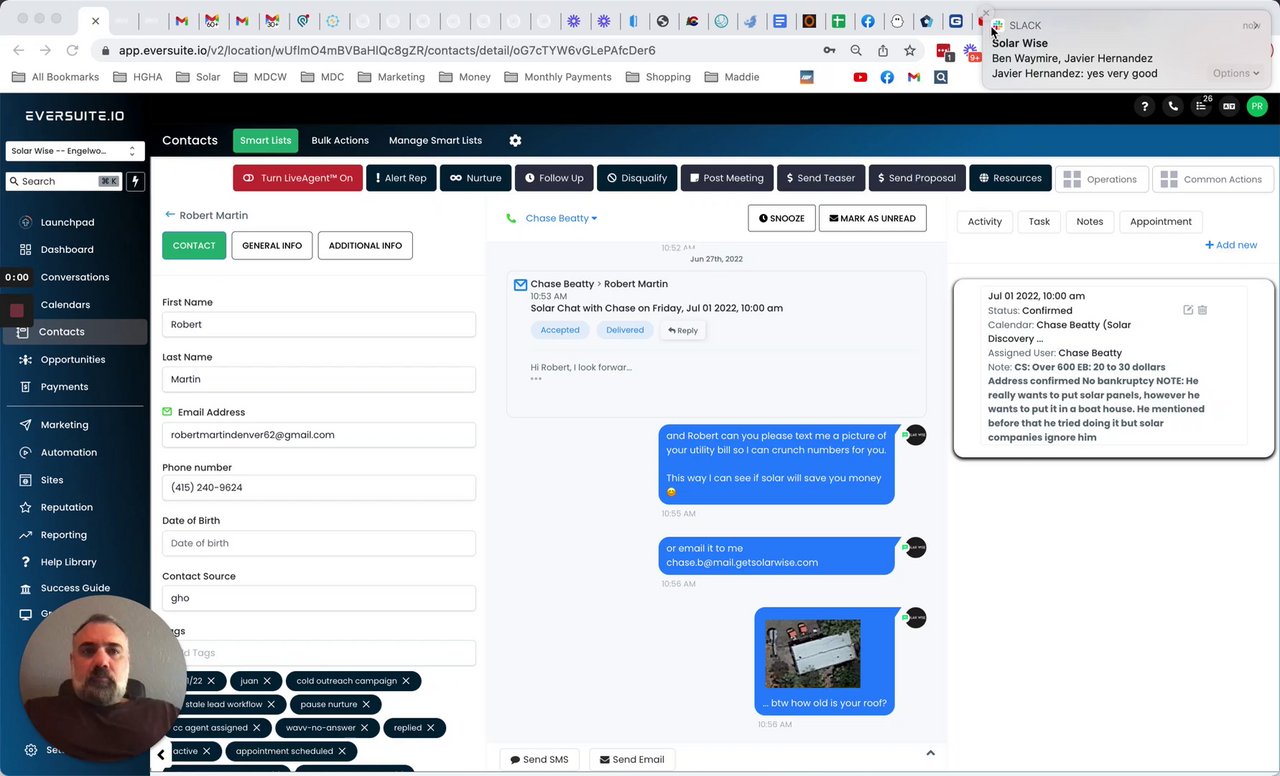Open Reputation in sidebar
The height and width of the screenshot is (776, 1280).
coord(66,508)
